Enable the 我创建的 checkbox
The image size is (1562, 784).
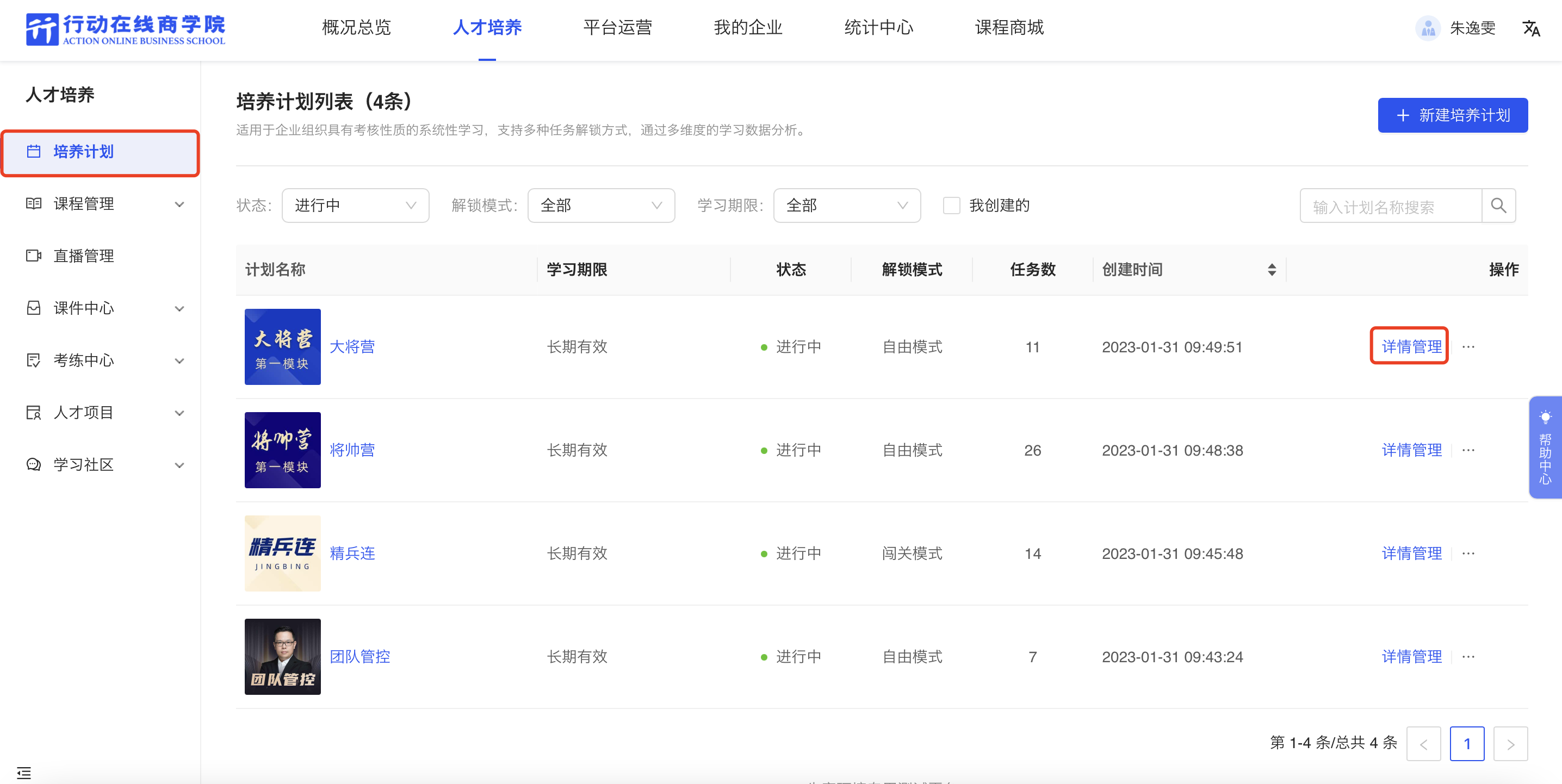(951, 206)
